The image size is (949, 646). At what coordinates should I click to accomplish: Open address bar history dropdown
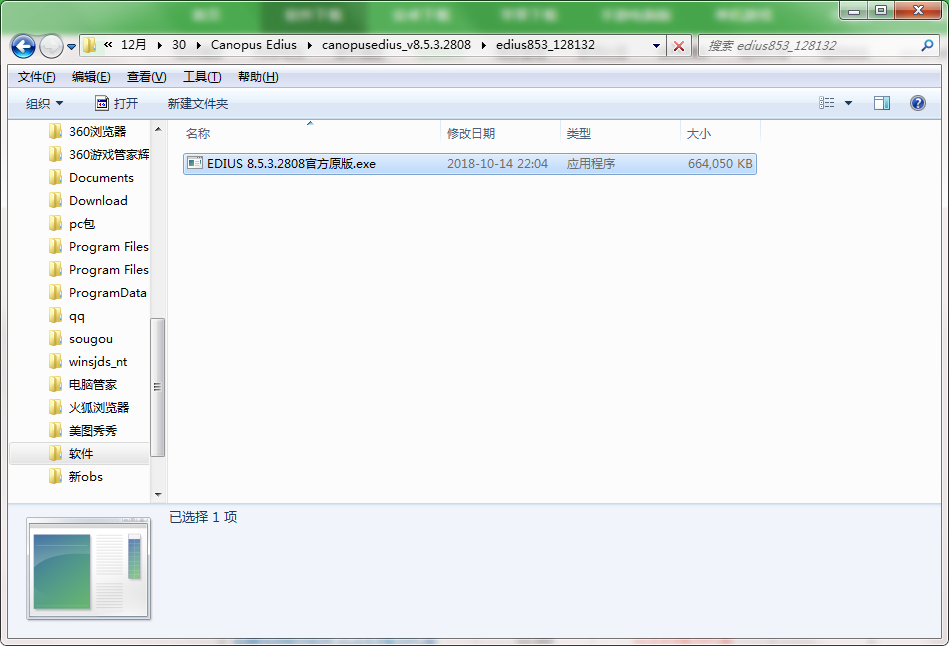pyautogui.click(x=656, y=46)
